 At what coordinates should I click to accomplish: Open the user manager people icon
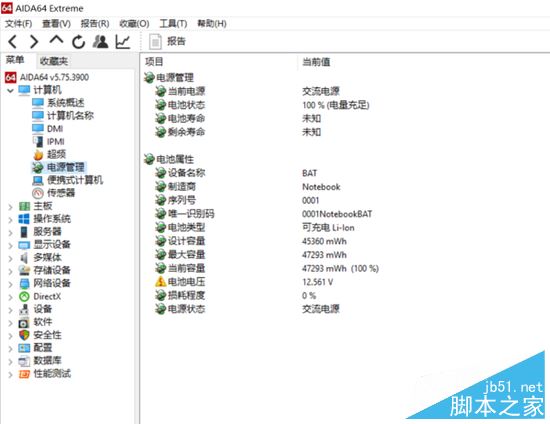[101, 42]
